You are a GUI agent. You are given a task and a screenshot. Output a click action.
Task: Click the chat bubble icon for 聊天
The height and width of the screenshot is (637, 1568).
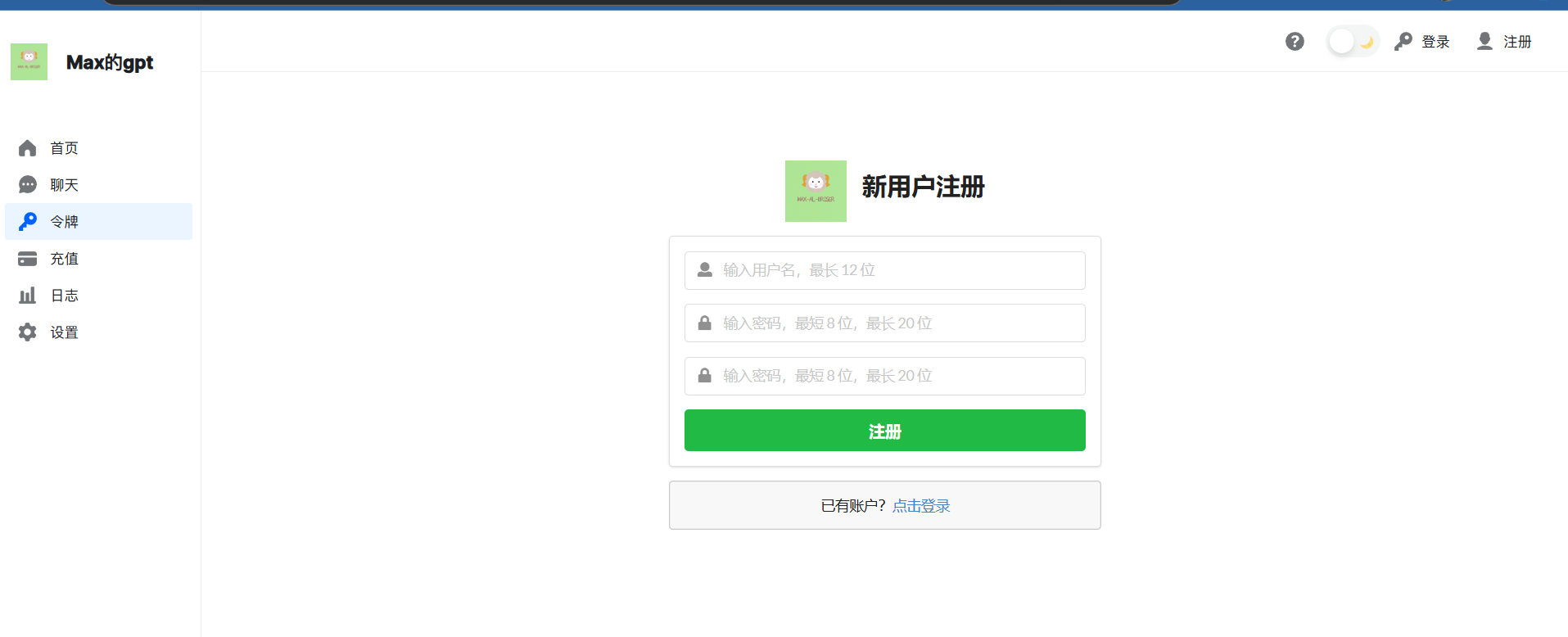pyautogui.click(x=28, y=185)
